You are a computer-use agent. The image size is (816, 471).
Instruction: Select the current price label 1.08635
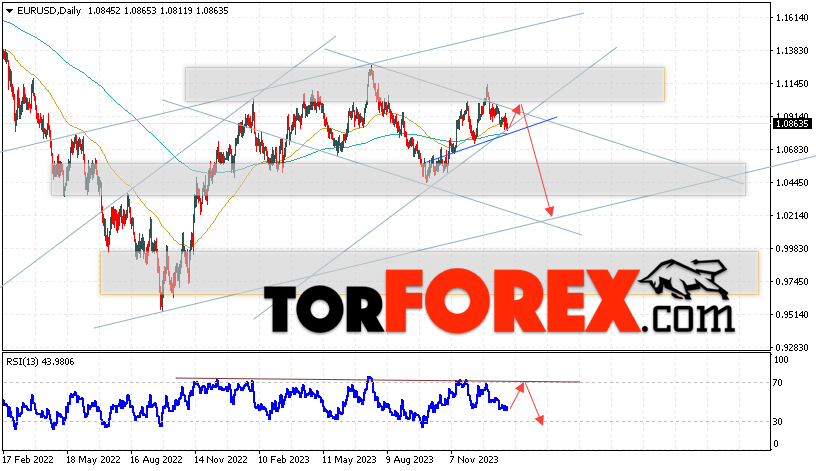click(x=792, y=124)
